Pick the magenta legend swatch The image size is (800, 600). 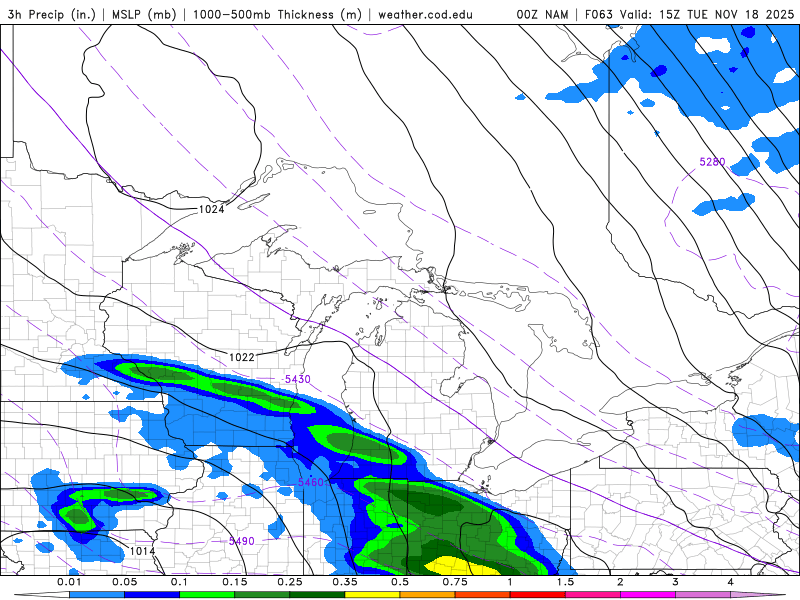click(x=648, y=595)
